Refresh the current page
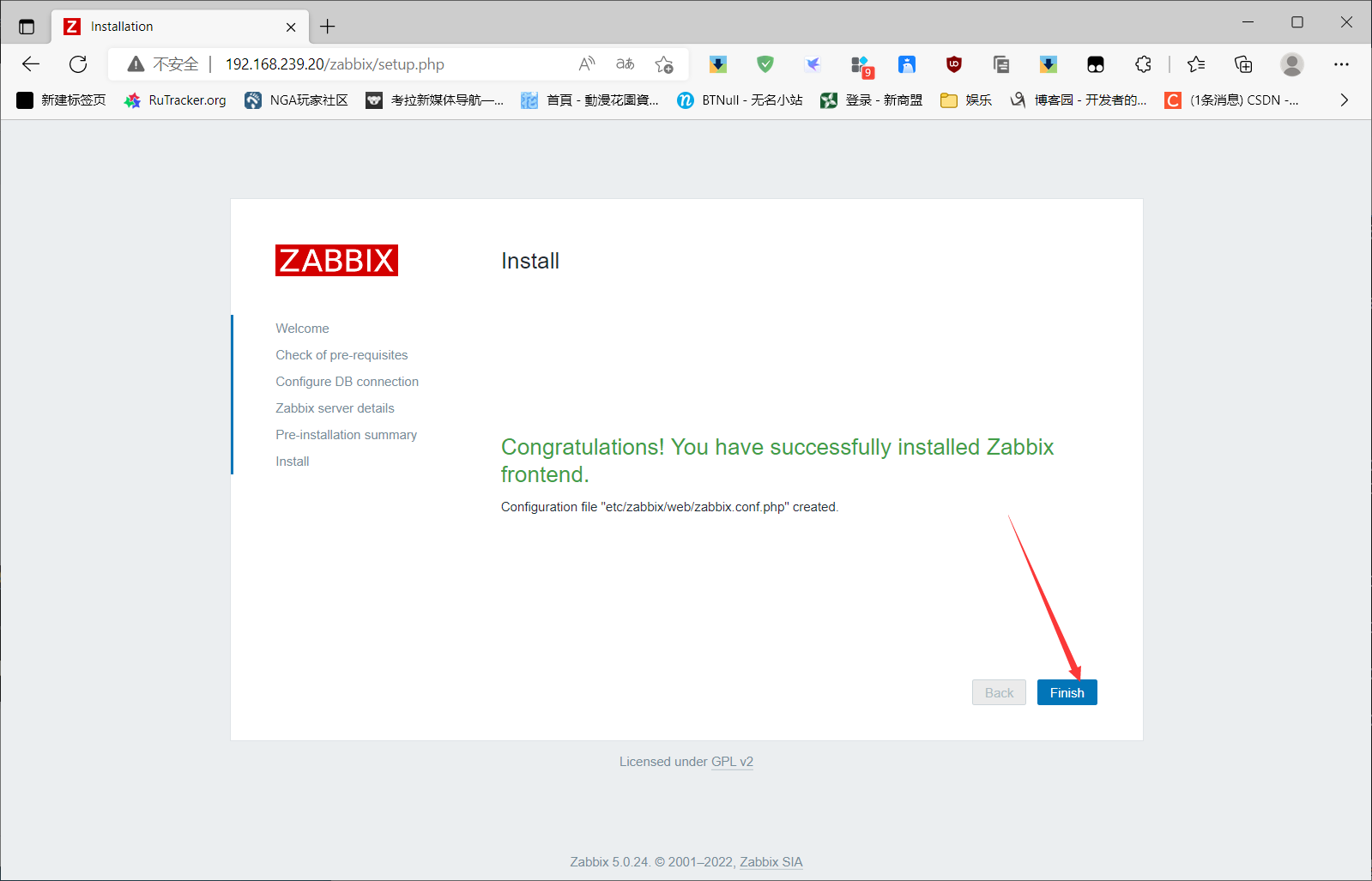 pos(78,64)
